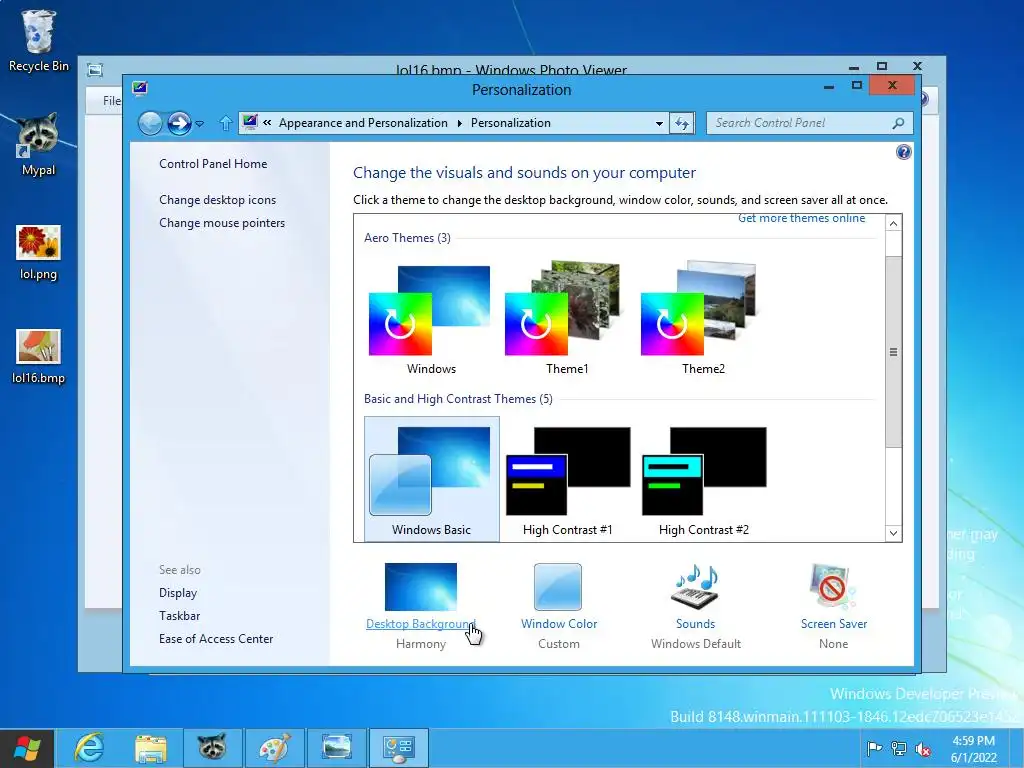Select the Windows Basic theme
The height and width of the screenshot is (768, 1024).
pyautogui.click(x=431, y=479)
